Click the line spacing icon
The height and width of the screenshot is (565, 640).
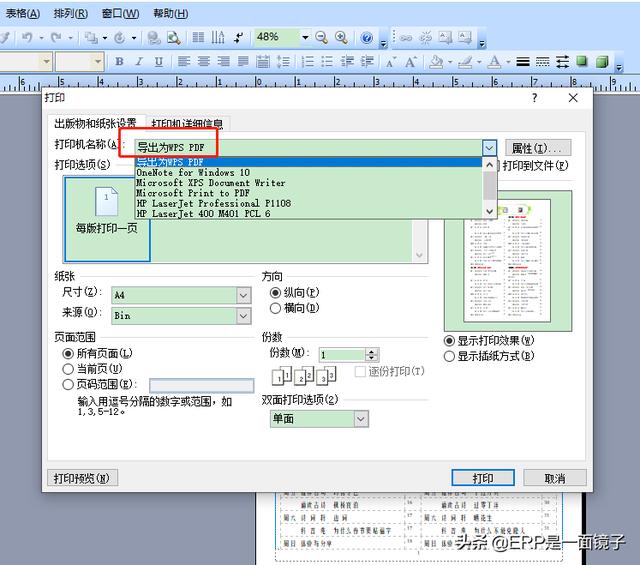pos(283,62)
